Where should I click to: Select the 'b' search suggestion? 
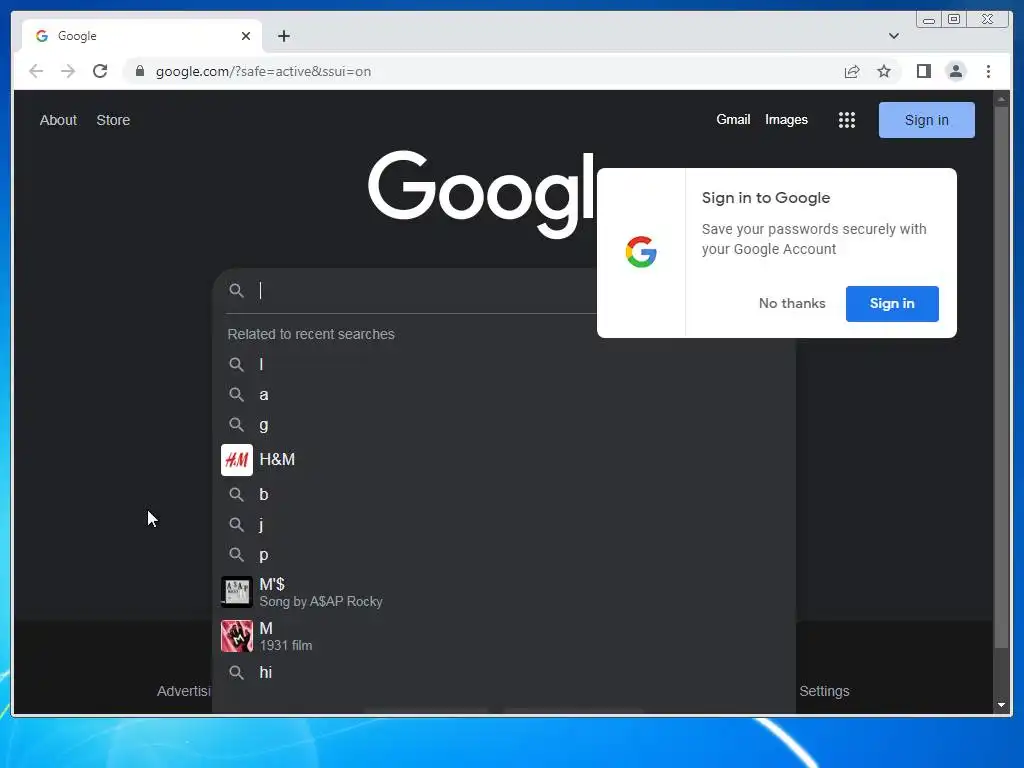pos(504,494)
